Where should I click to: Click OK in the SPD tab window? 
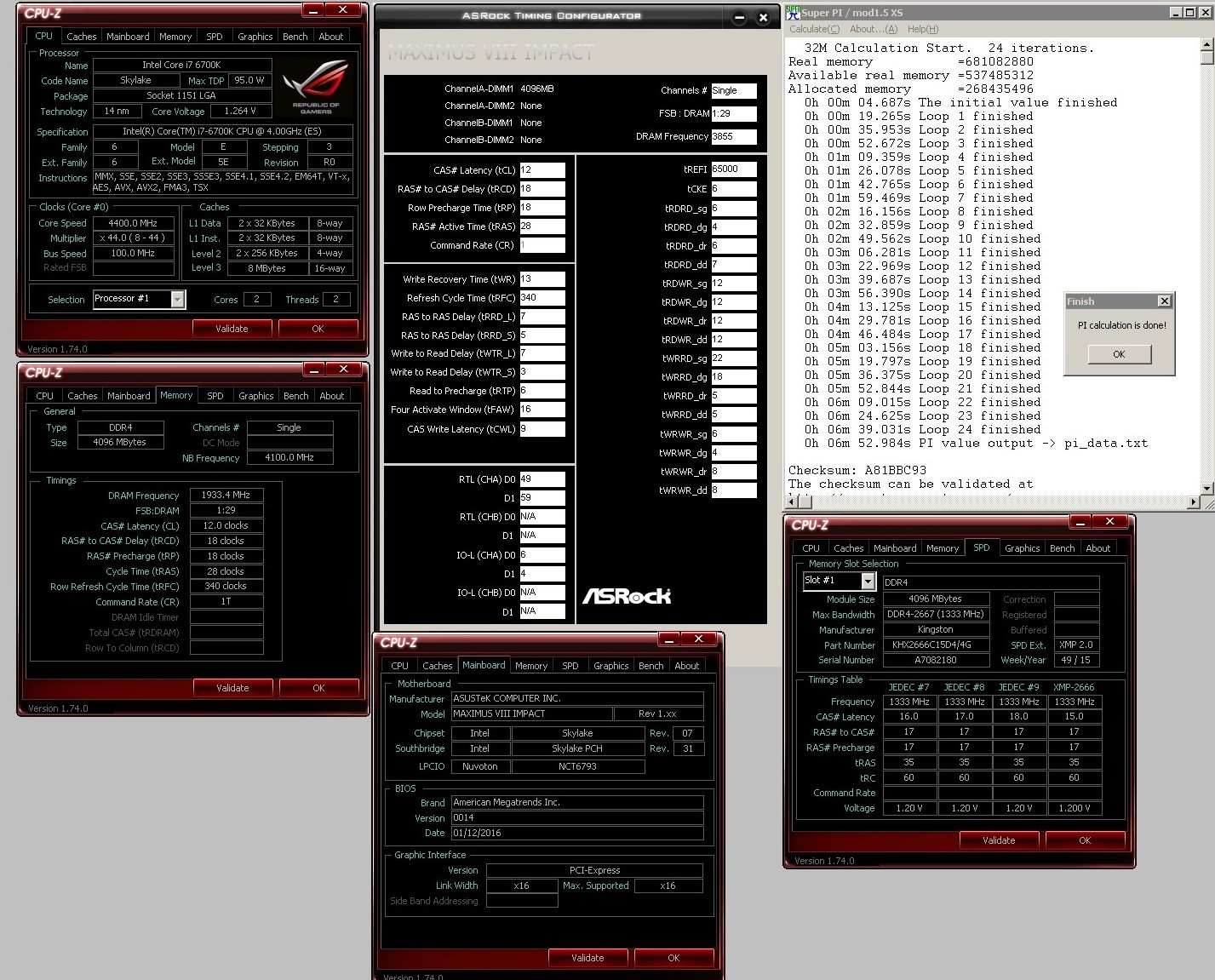tap(1085, 840)
